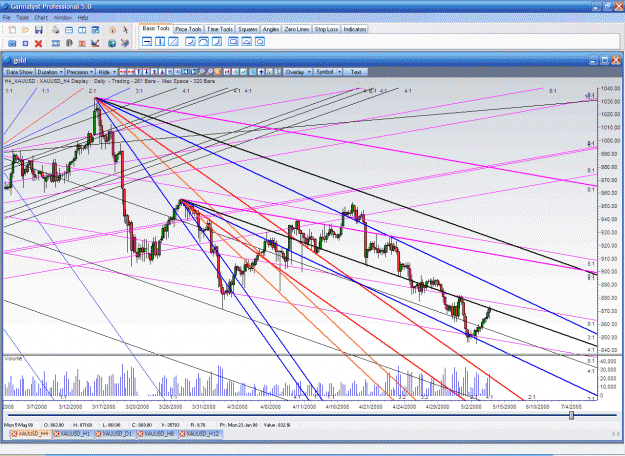
Task: Click the Data Show button
Action: (x=19, y=72)
